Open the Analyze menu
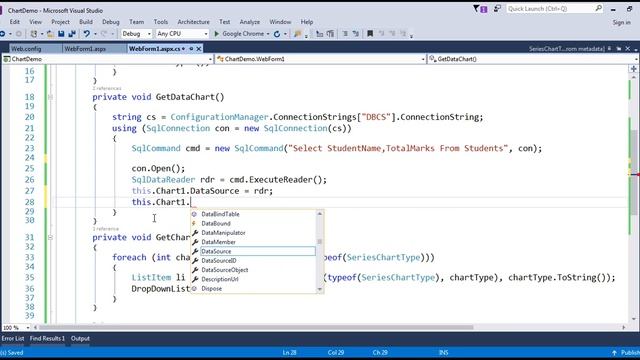Screen dimensions: 640x360 (x=250, y=22)
